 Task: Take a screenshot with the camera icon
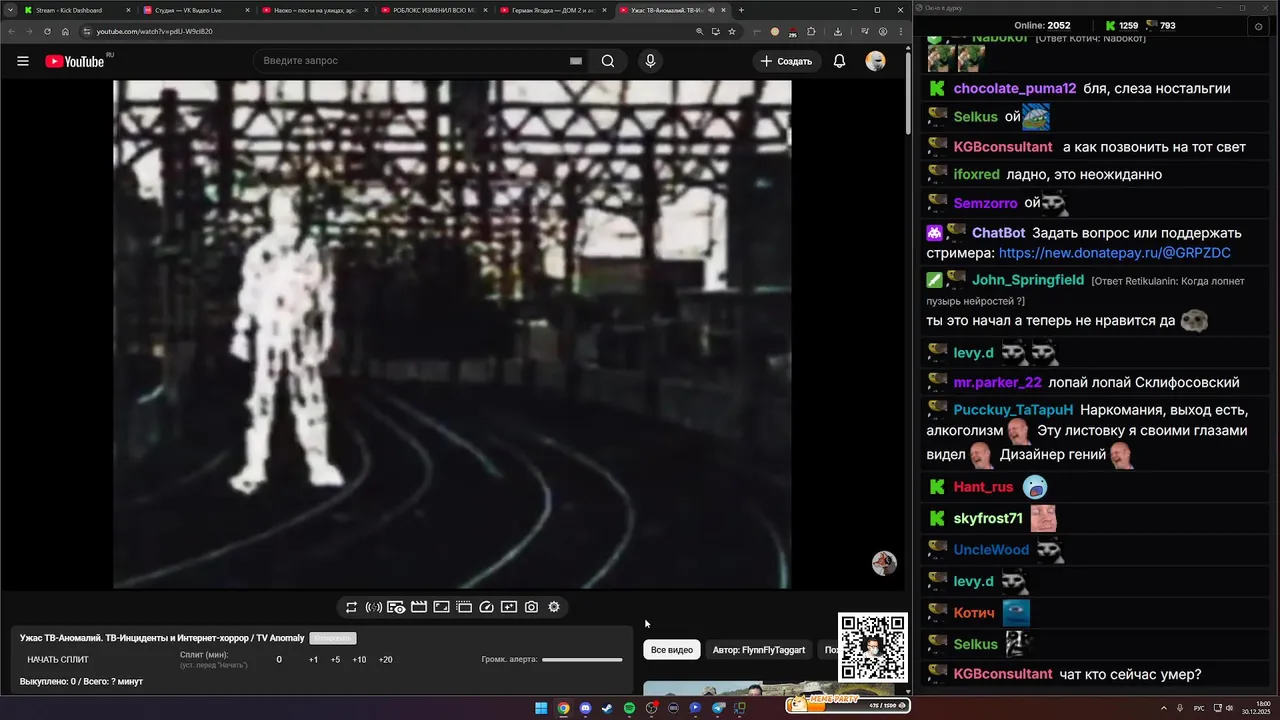point(531,607)
